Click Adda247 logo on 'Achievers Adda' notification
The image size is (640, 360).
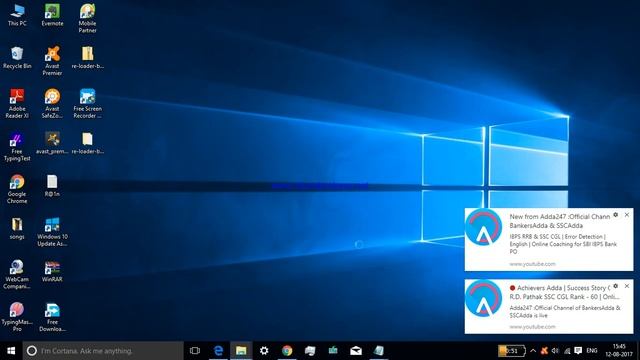tap(484, 298)
